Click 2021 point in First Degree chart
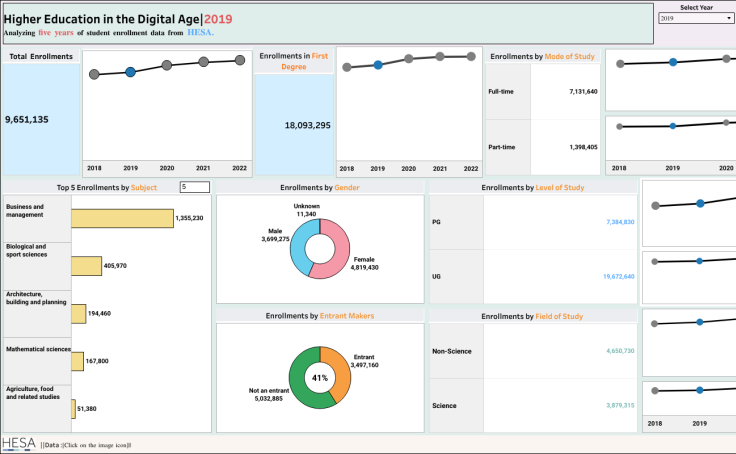This screenshot has width=736, height=454. tap(439, 57)
